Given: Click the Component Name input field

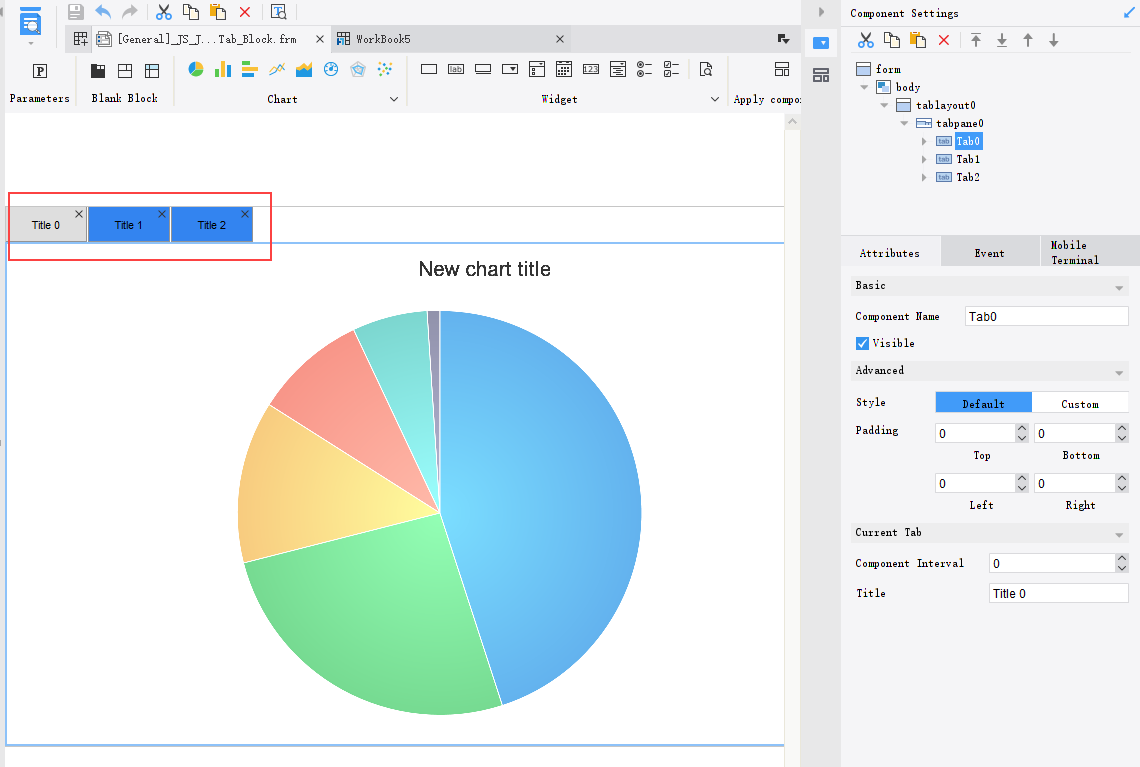Looking at the screenshot, I should click(x=1046, y=316).
